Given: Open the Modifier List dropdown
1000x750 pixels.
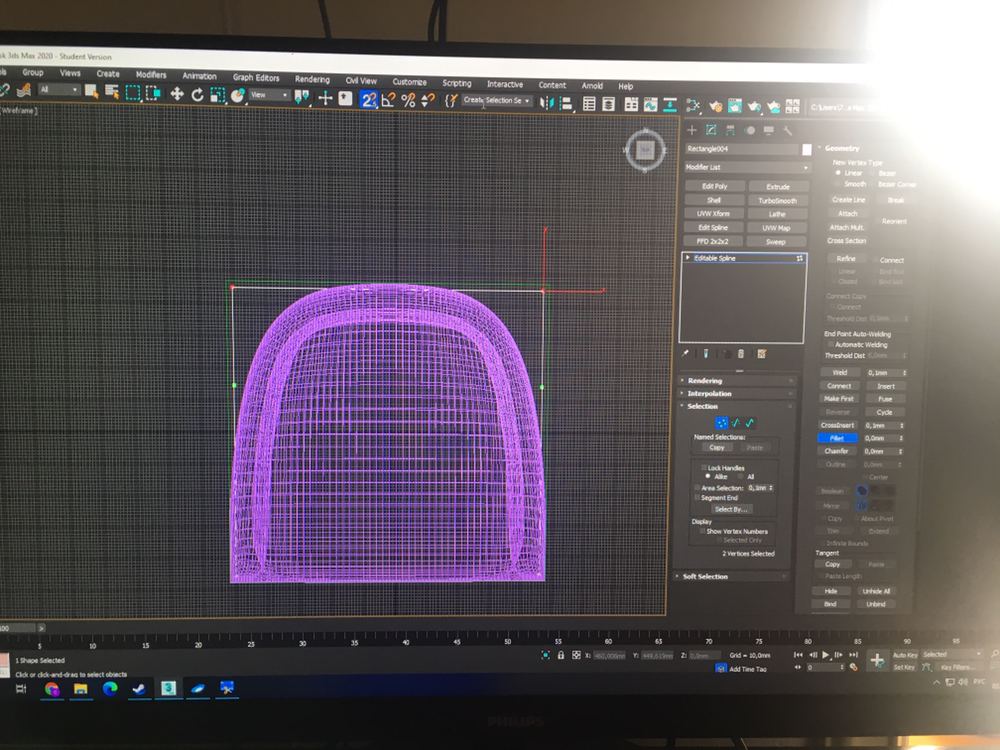Looking at the screenshot, I should [747, 167].
